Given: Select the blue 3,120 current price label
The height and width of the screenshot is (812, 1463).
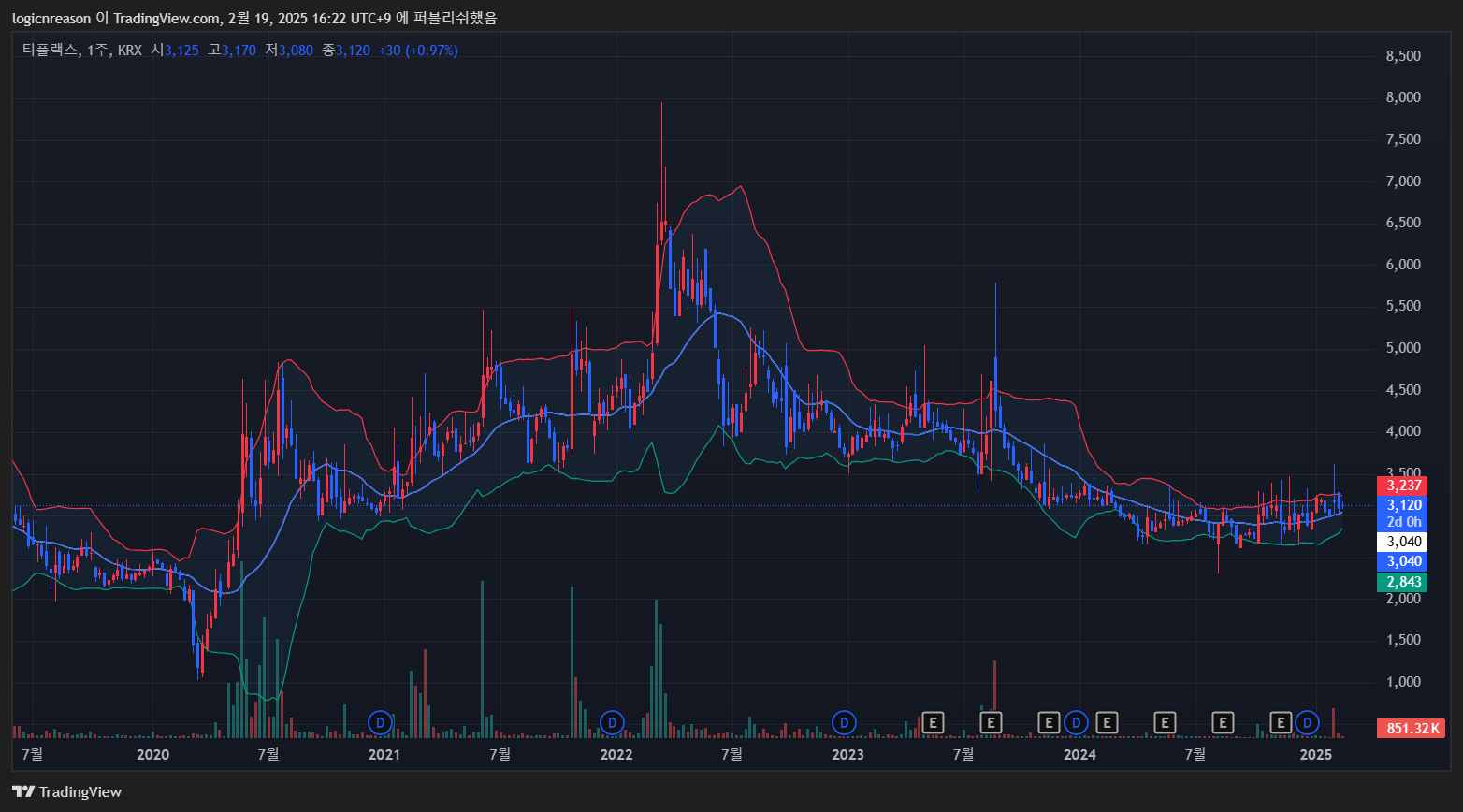Looking at the screenshot, I should 1402,505.
